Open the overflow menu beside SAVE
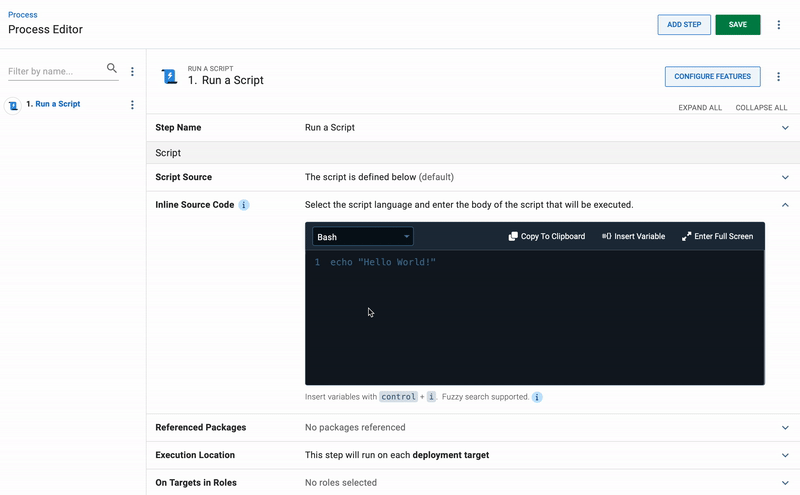The image size is (800, 495). point(779,24)
